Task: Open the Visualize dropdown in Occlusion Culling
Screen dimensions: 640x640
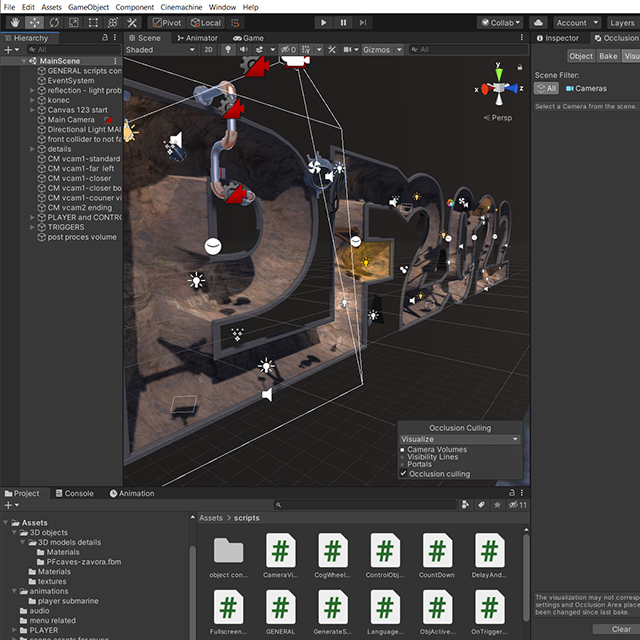Action: click(x=460, y=439)
